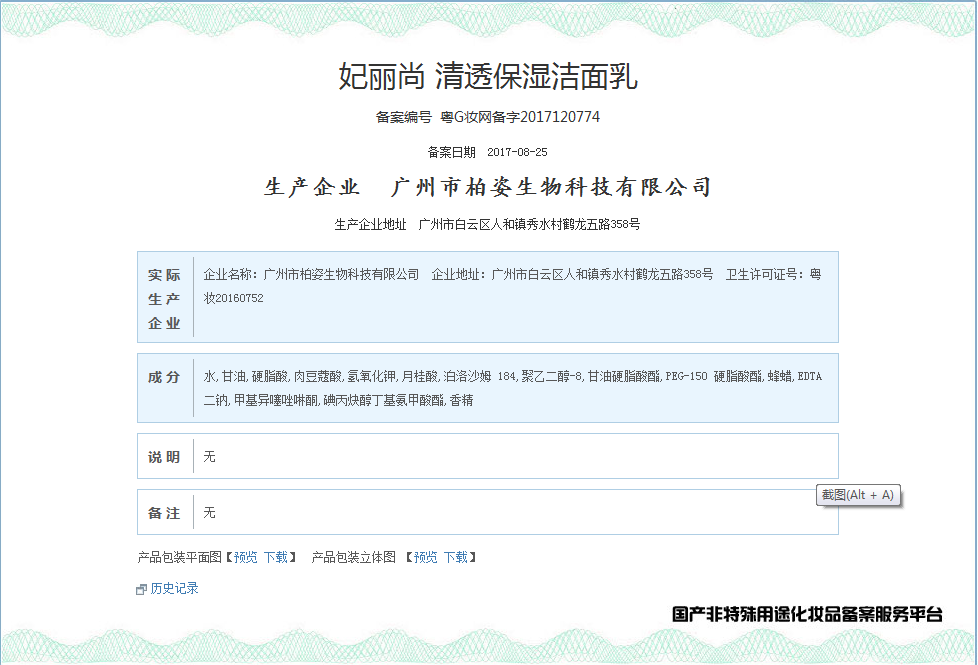This screenshot has height=665, width=978.
Task: Click the ingredient 香精
Action: pyautogui.click(x=462, y=400)
